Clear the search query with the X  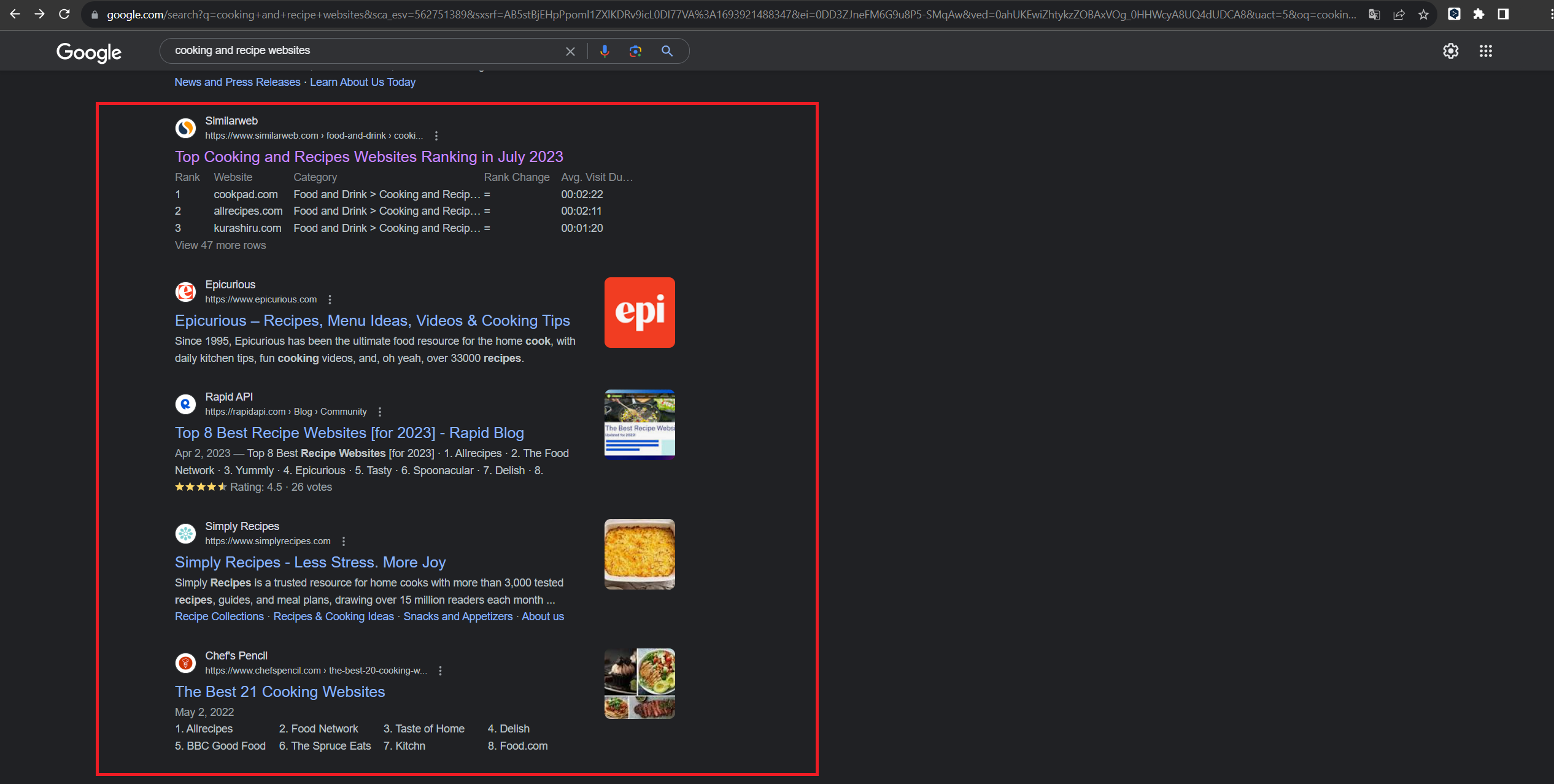tap(570, 52)
